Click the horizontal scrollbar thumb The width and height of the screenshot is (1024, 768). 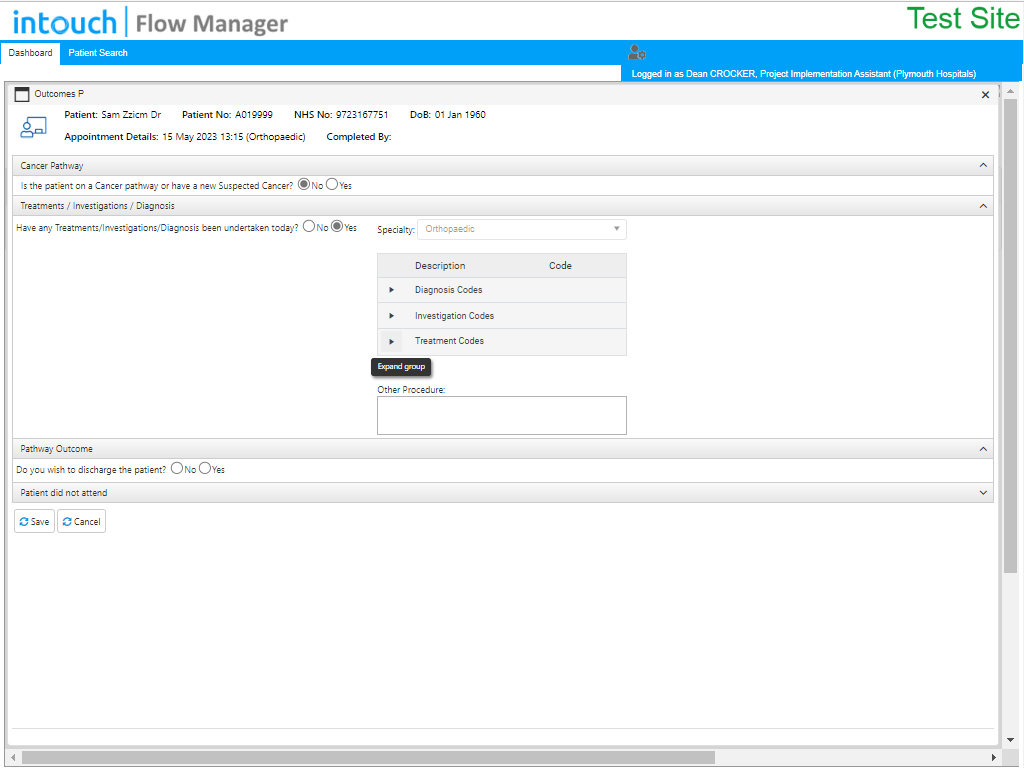pyautogui.click(x=368, y=758)
